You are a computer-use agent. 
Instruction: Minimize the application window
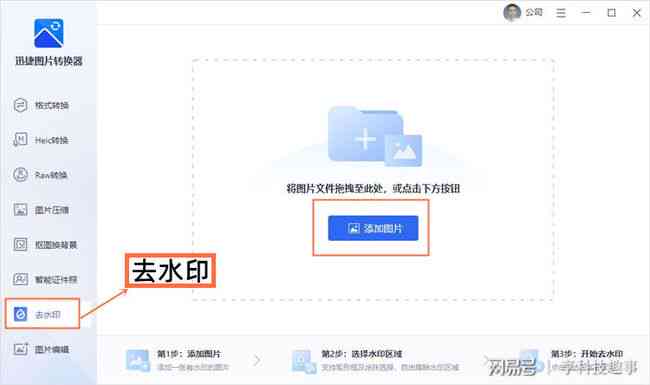[x=586, y=13]
